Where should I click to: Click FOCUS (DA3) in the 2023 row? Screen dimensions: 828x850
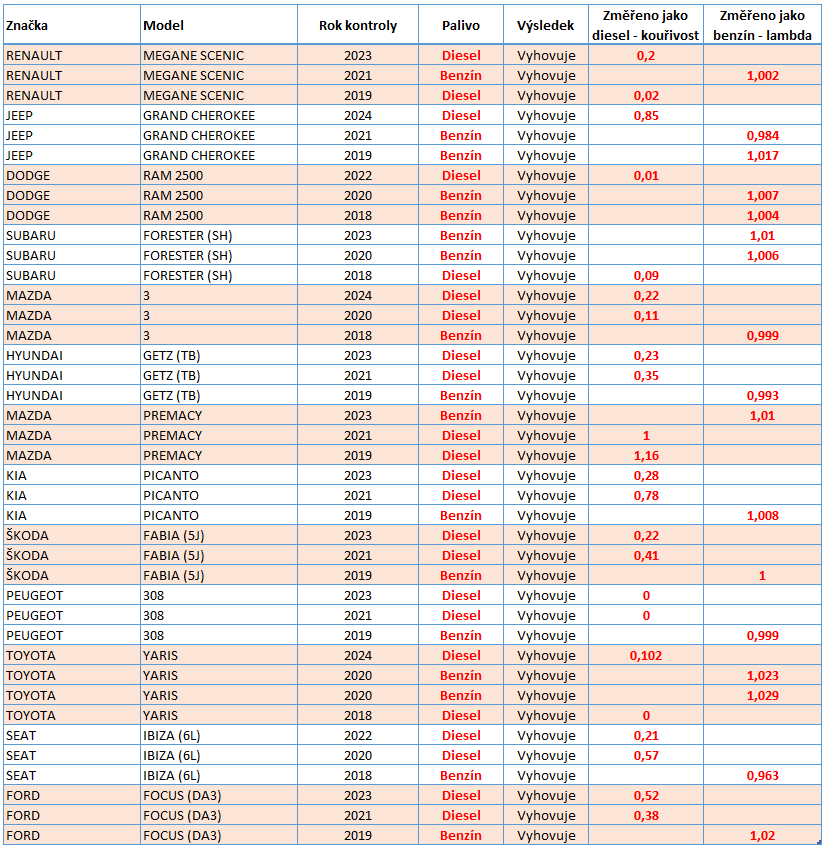click(x=182, y=796)
